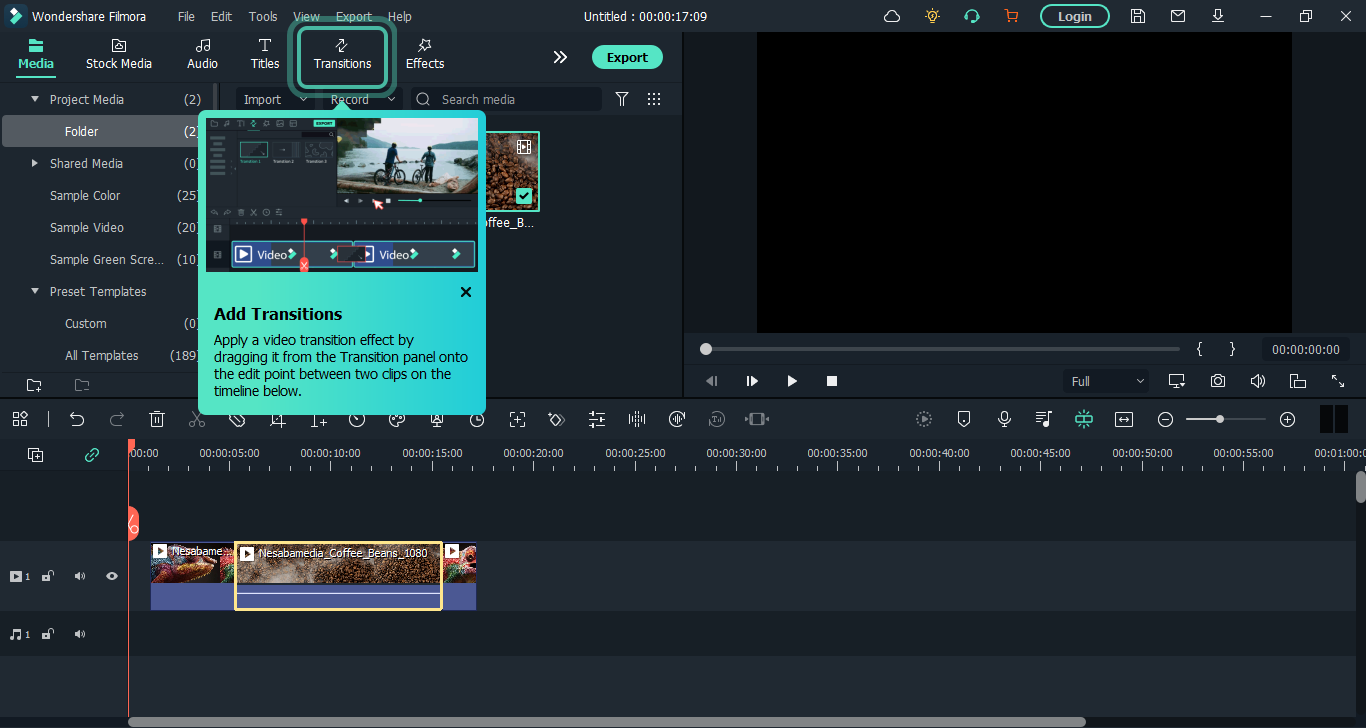The height and width of the screenshot is (728, 1366).
Task: Click the undo arrow in timeline toolbar
Action: 77,420
